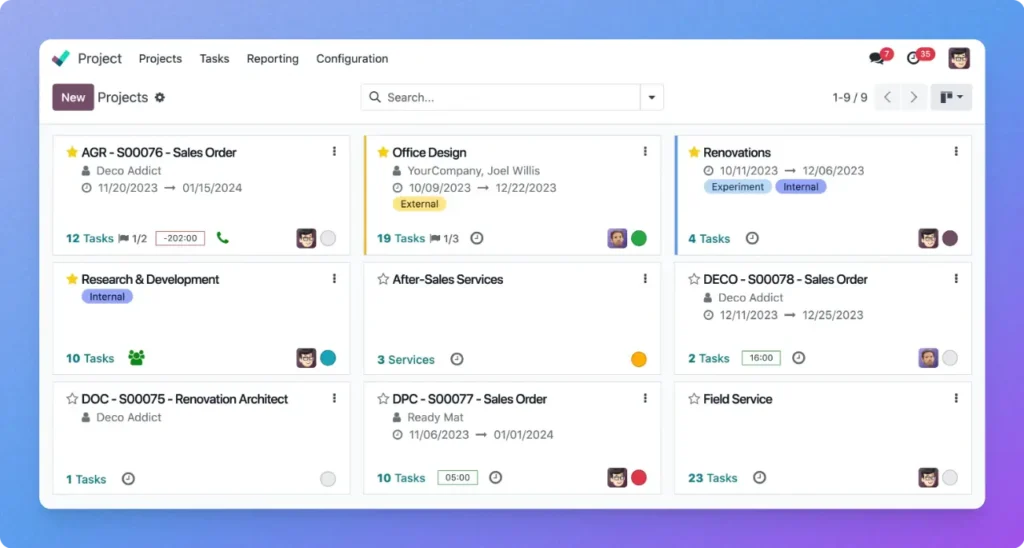This screenshot has width=1024, height=548.
Task: Click activity clock on After-Sales Services card
Action: (457, 359)
